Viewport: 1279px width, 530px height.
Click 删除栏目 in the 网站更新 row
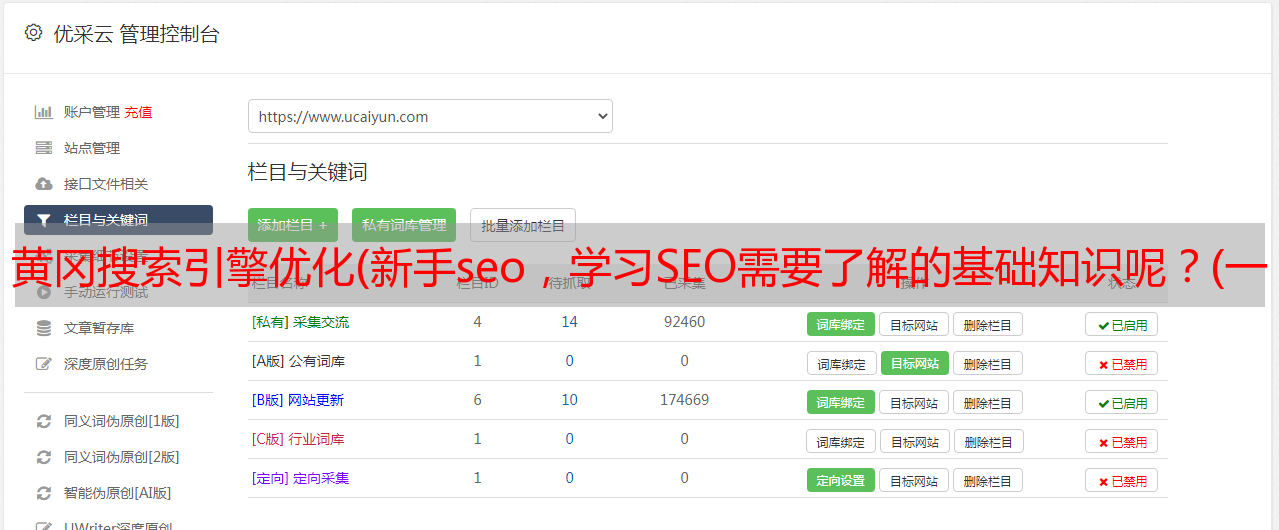pyautogui.click(x=988, y=402)
